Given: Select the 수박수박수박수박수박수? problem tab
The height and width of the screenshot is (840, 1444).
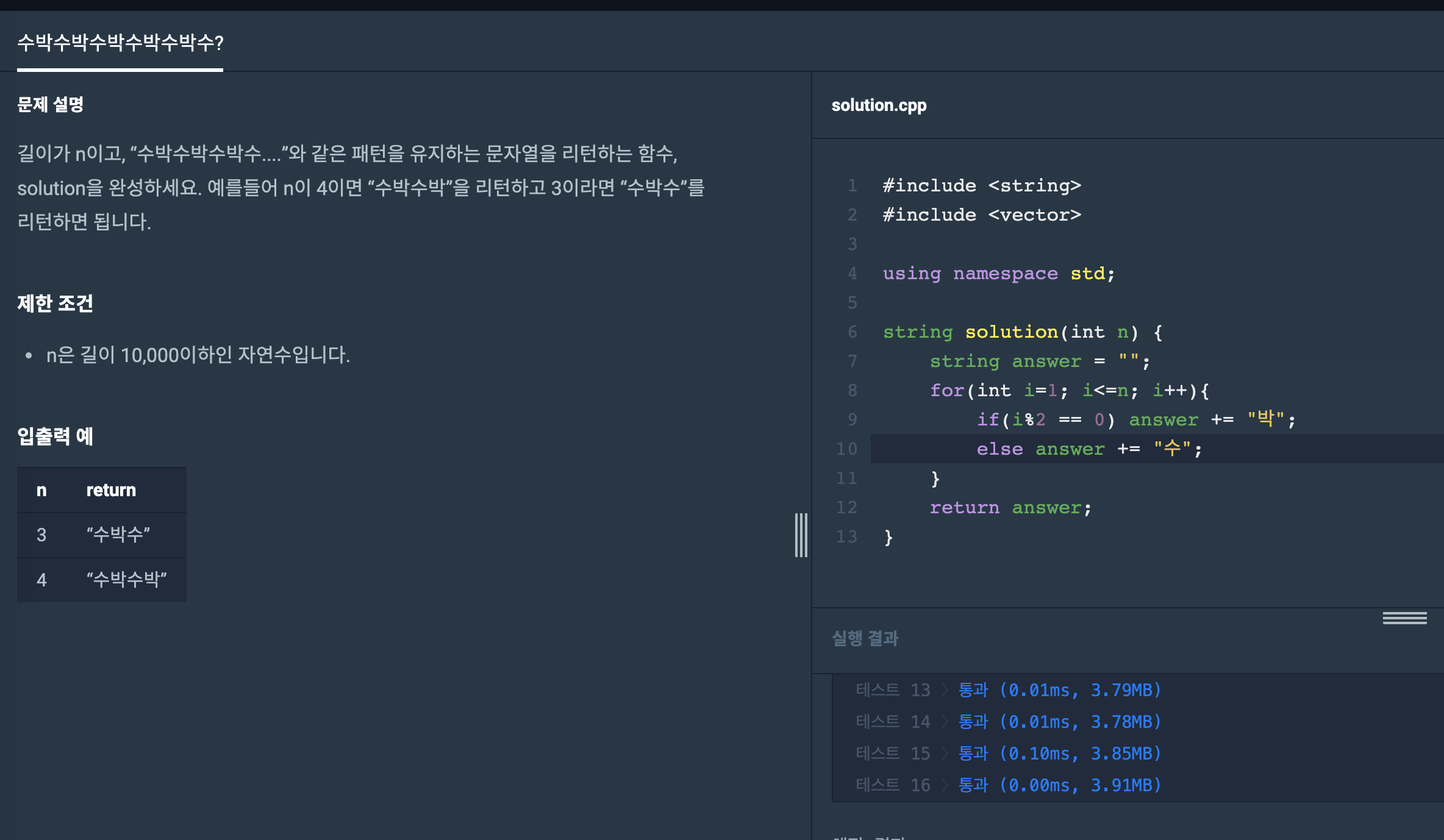Looking at the screenshot, I should pos(120,43).
